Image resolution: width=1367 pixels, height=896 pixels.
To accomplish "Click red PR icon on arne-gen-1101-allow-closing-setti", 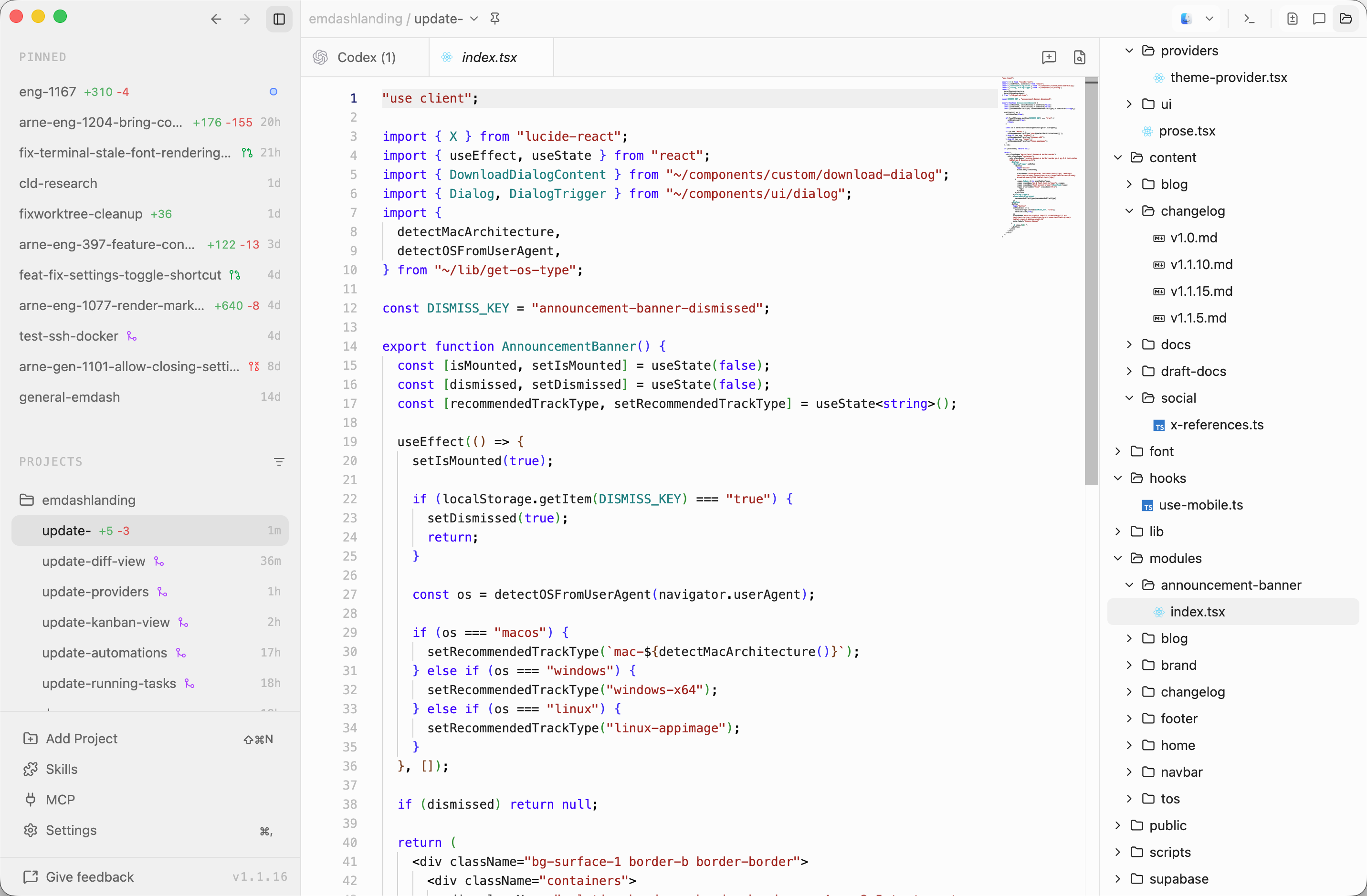I will click(x=254, y=366).
